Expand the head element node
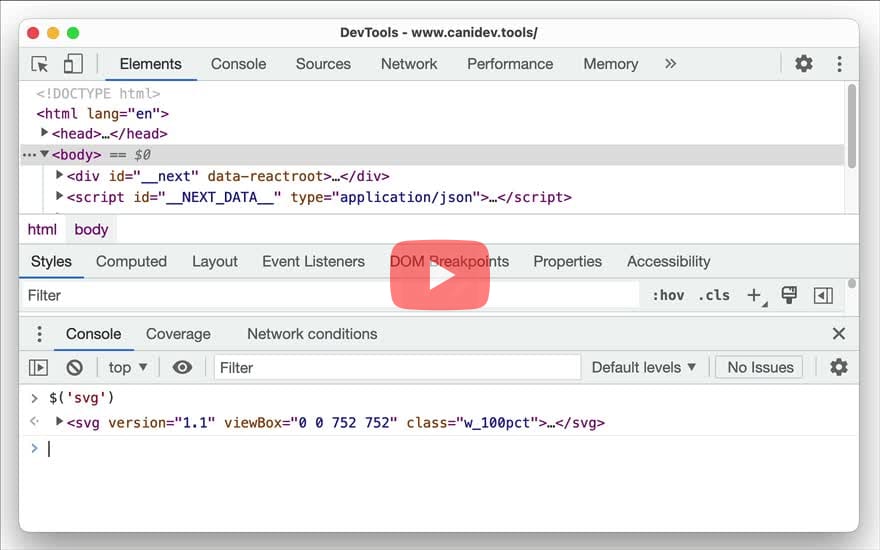This screenshot has width=880, height=550. (x=44, y=132)
